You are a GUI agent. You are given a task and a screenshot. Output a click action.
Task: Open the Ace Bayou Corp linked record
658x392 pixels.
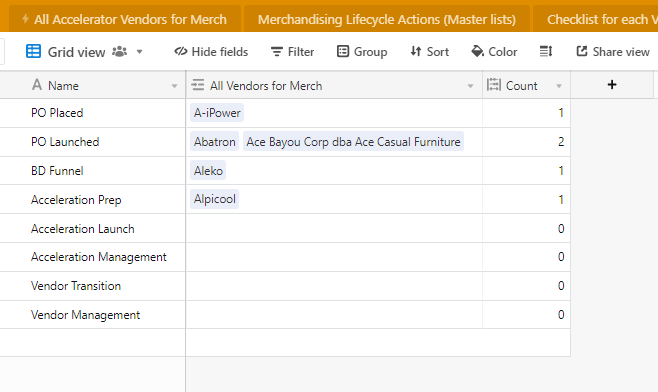click(x=353, y=142)
